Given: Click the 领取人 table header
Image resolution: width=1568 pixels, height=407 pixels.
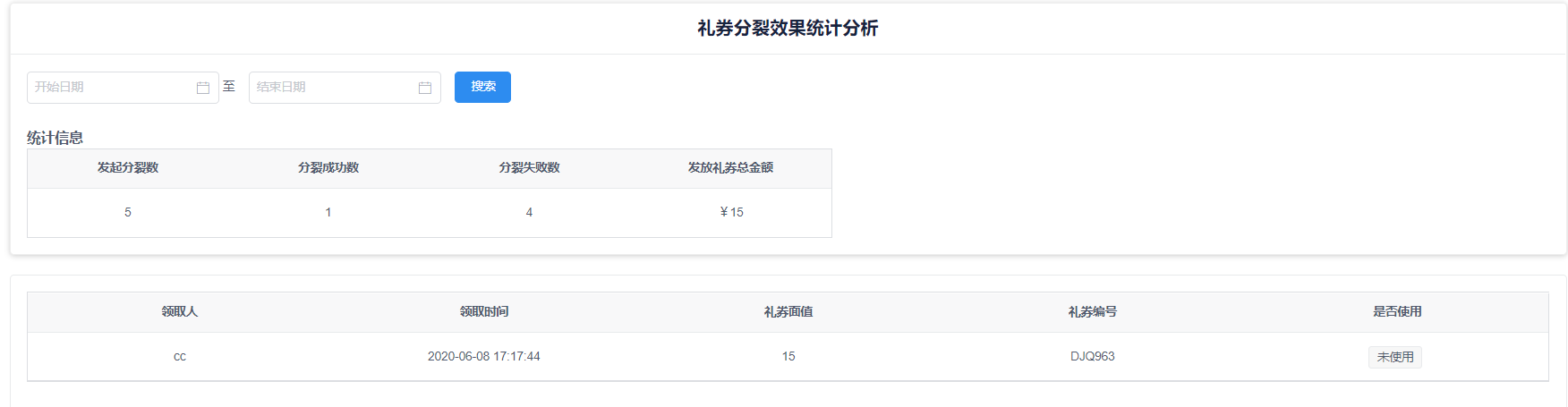Looking at the screenshot, I should click(x=180, y=312).
